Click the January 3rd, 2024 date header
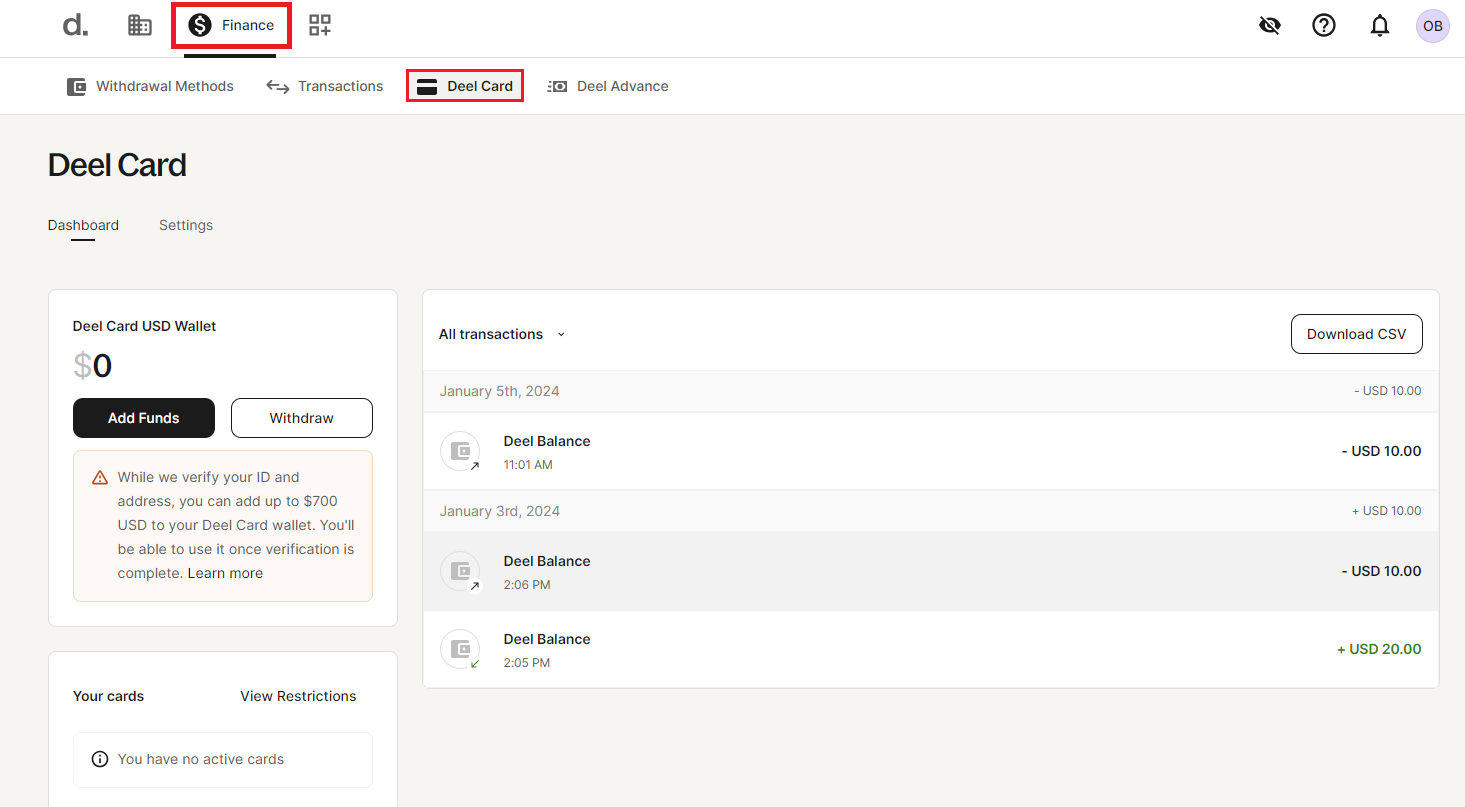 coord(500,511)
